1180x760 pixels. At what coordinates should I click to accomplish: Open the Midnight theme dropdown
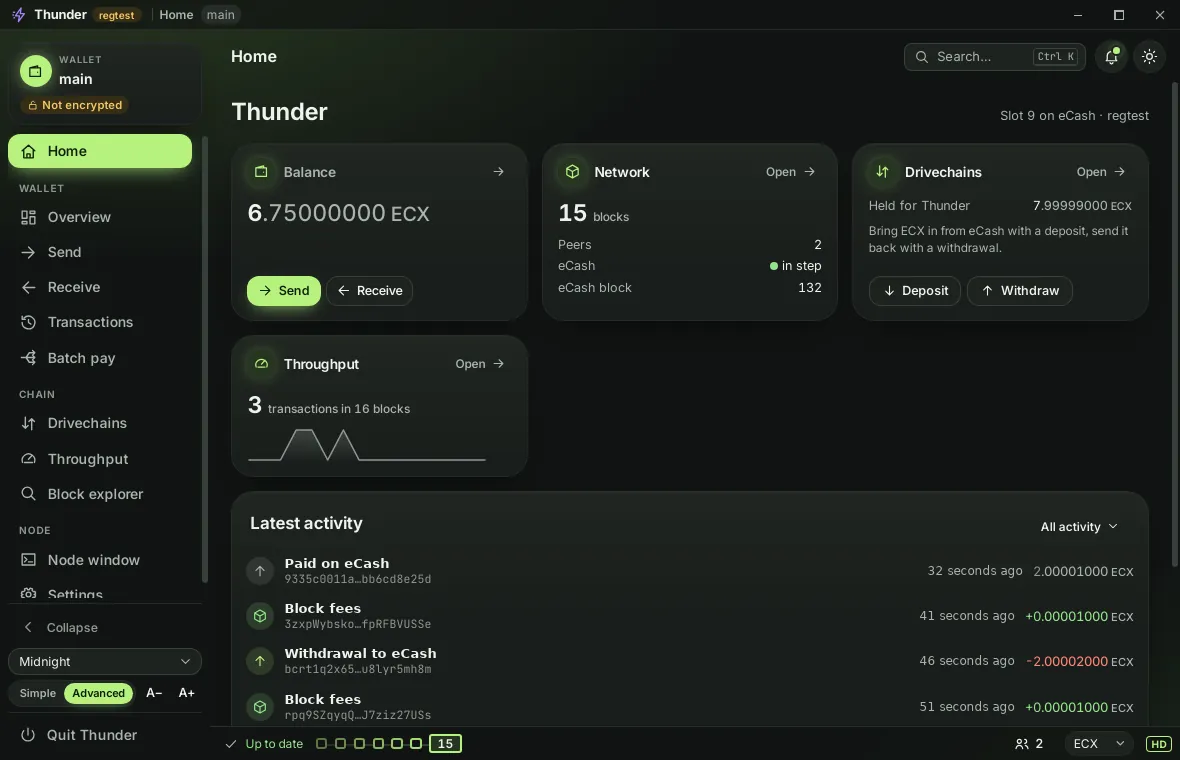click(x=105, y=661)
